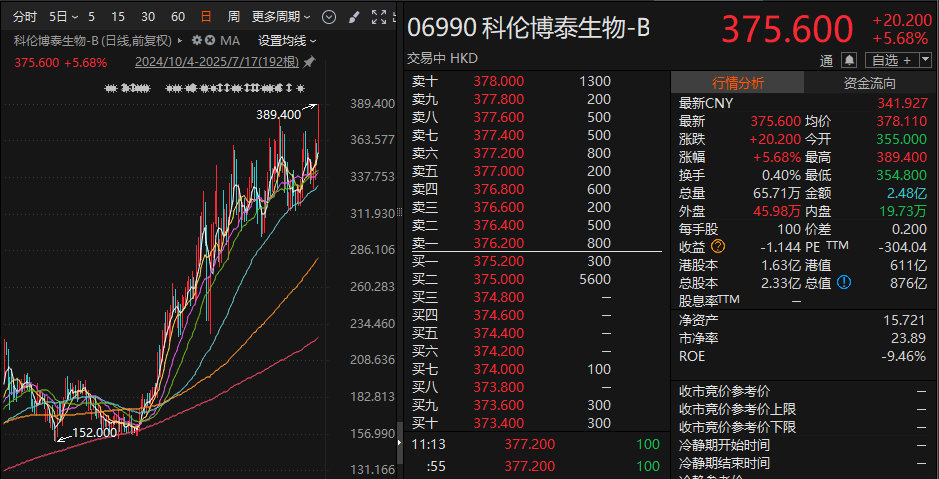Click the fullscreen expand arrows icon
Image resolution: width=939 pixels, height=479 pixels.
(378, 17)
